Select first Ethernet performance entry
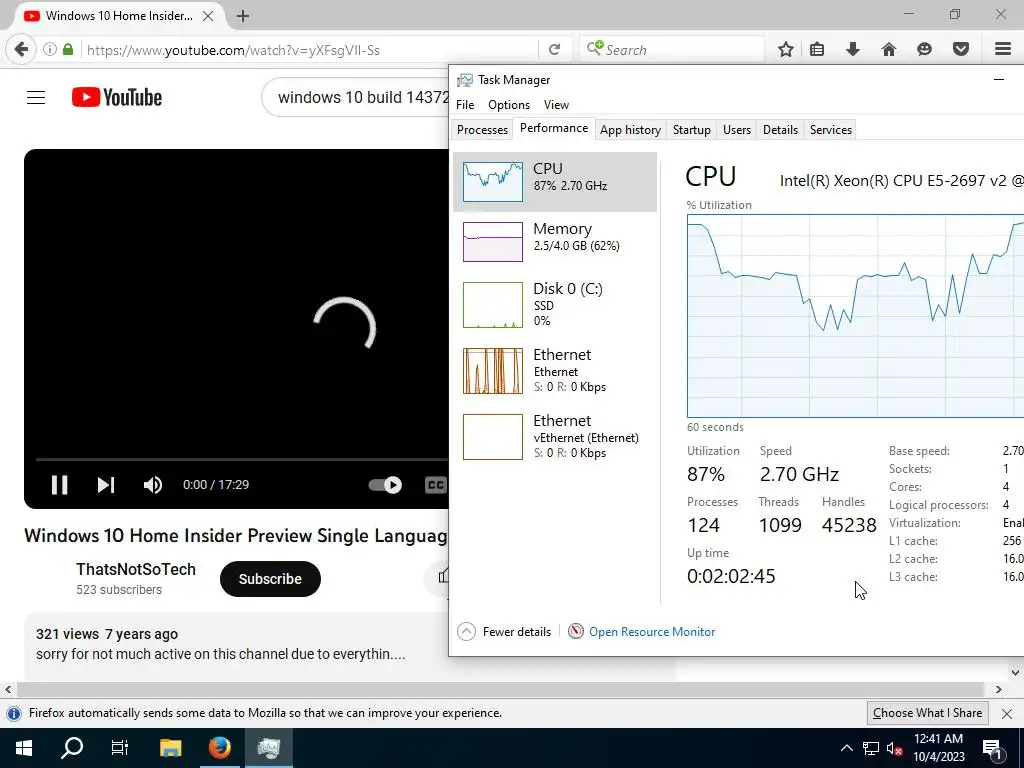Screen dimensions: 1024x768 click(555, 370)
